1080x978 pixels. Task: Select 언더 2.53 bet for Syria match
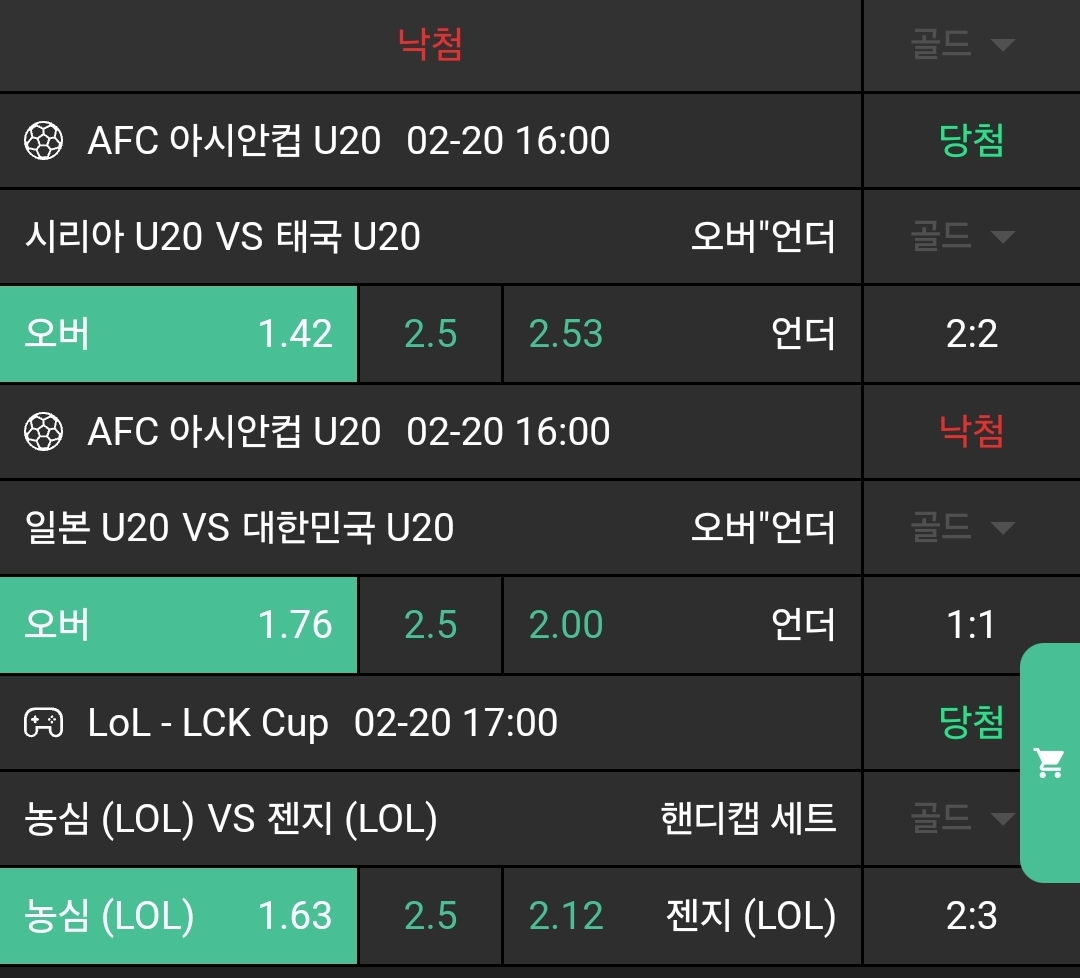click(681, 334)
